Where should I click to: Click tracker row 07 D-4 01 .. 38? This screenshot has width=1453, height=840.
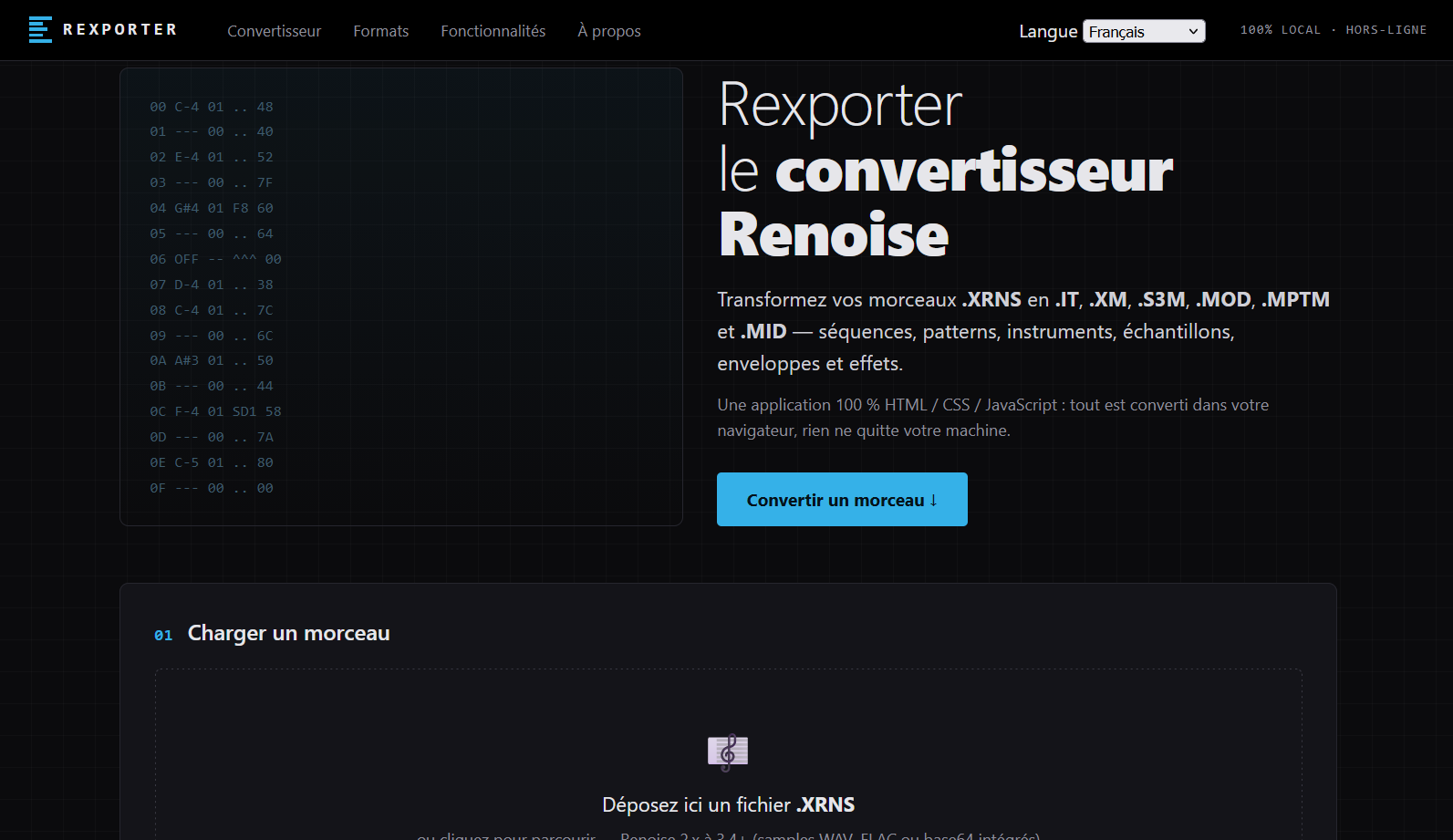pos(212,285)
